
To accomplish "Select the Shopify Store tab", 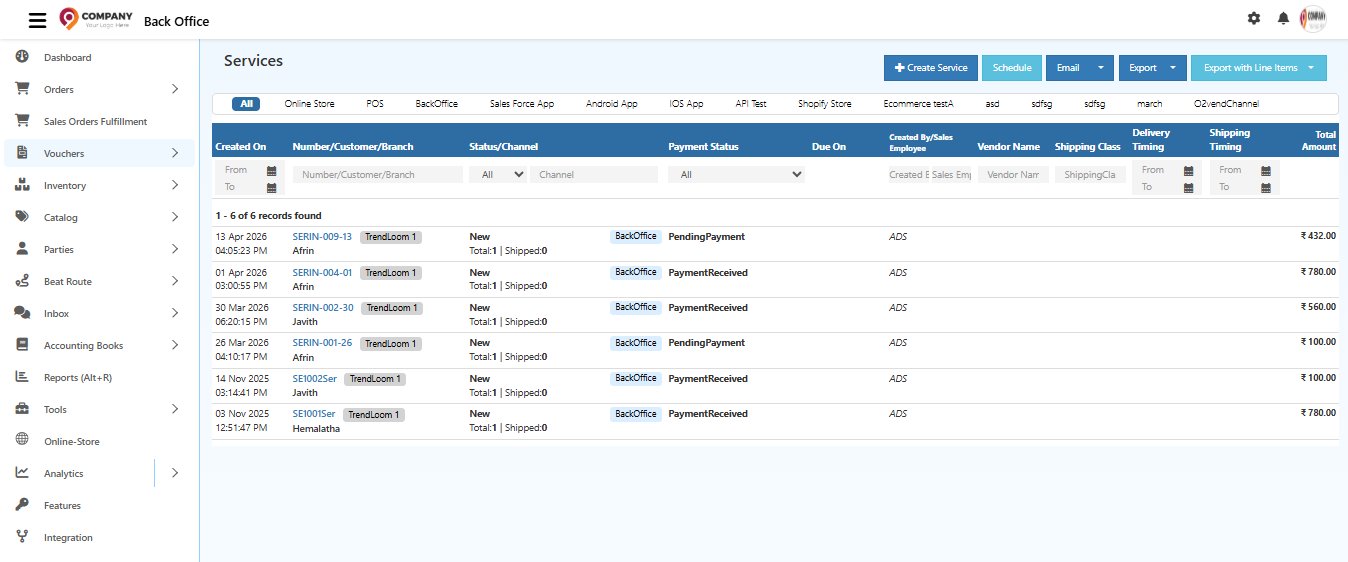I will coord(825,104).
